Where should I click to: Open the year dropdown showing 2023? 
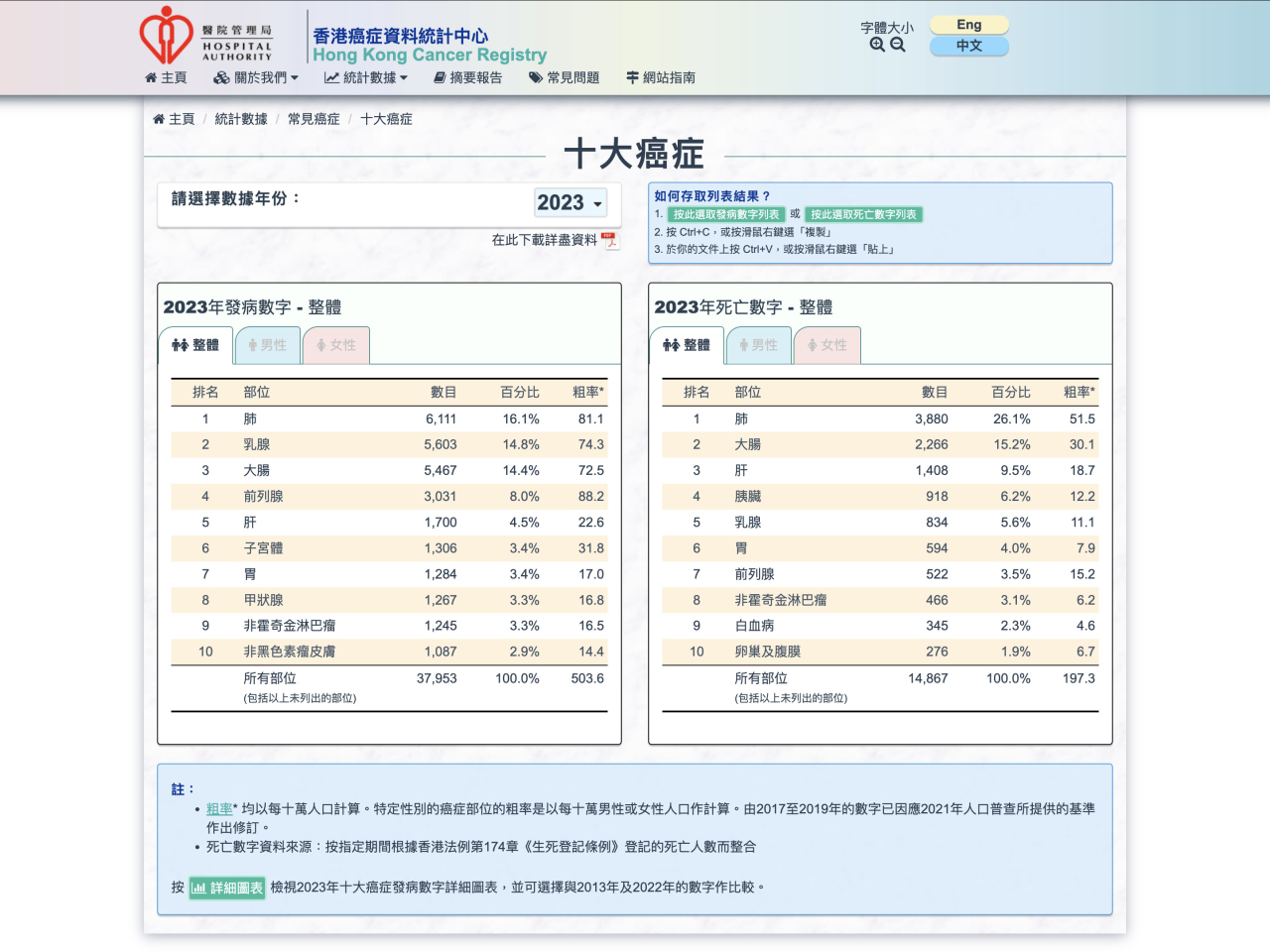point(570,203)
